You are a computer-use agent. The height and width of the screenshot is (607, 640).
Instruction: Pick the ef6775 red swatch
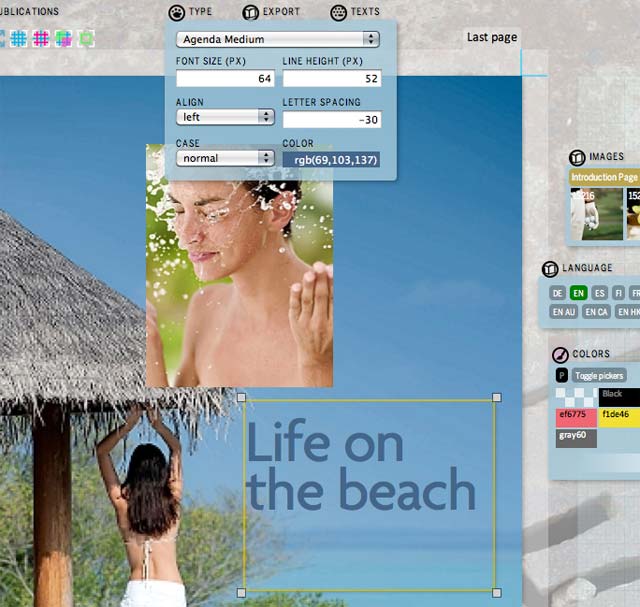point(576,418)
